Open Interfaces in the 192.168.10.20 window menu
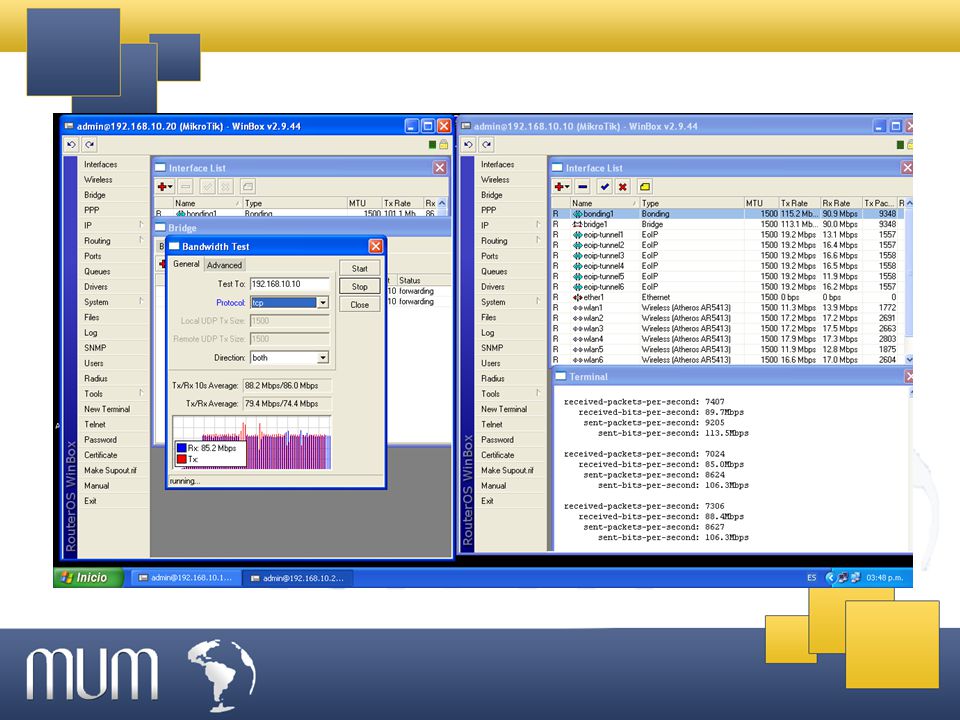Viewport: 960px width, 720px height. pos(100,165)
